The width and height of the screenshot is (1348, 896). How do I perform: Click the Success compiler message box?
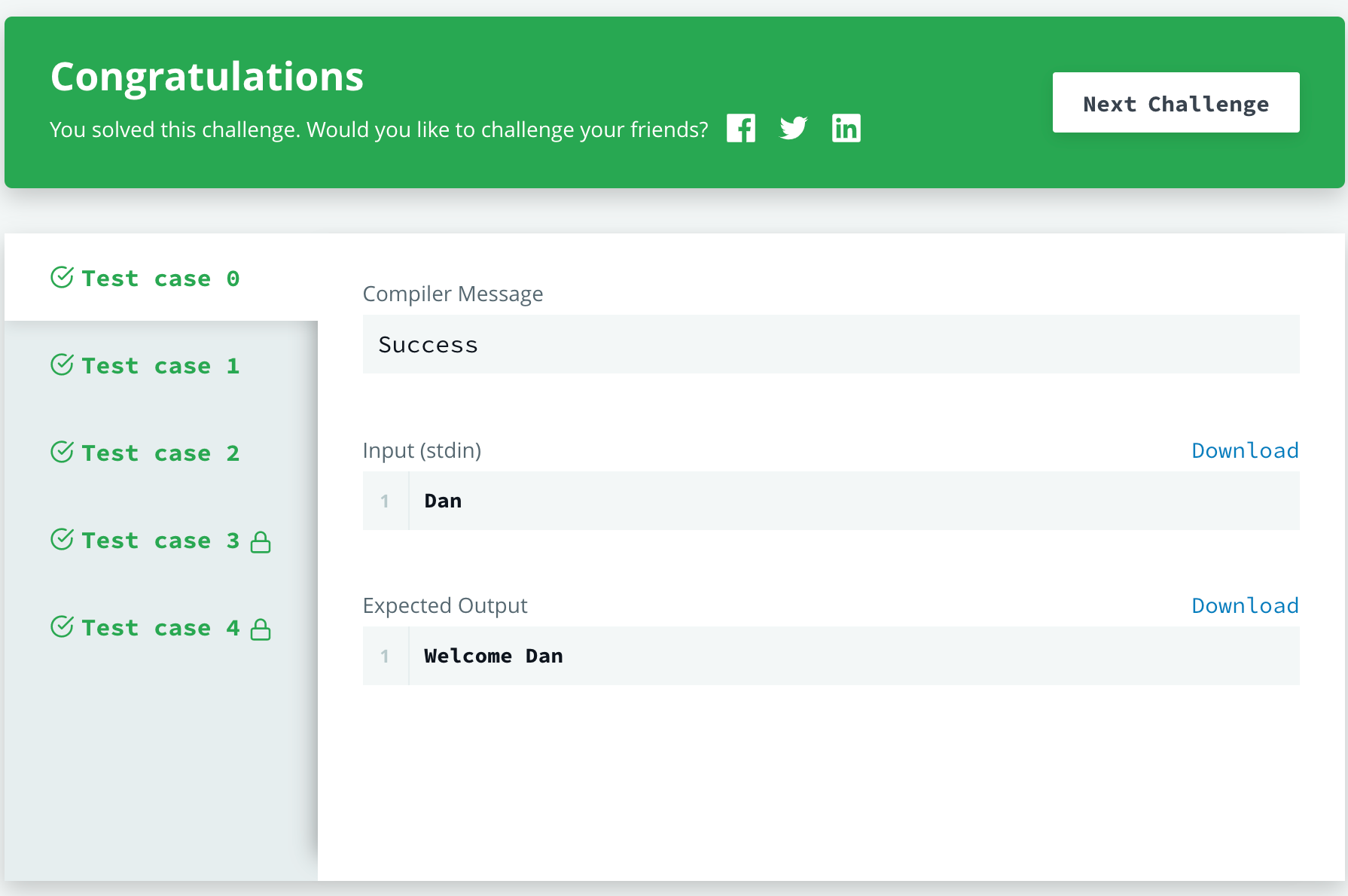pyautogui.click(x=830, y=345)
